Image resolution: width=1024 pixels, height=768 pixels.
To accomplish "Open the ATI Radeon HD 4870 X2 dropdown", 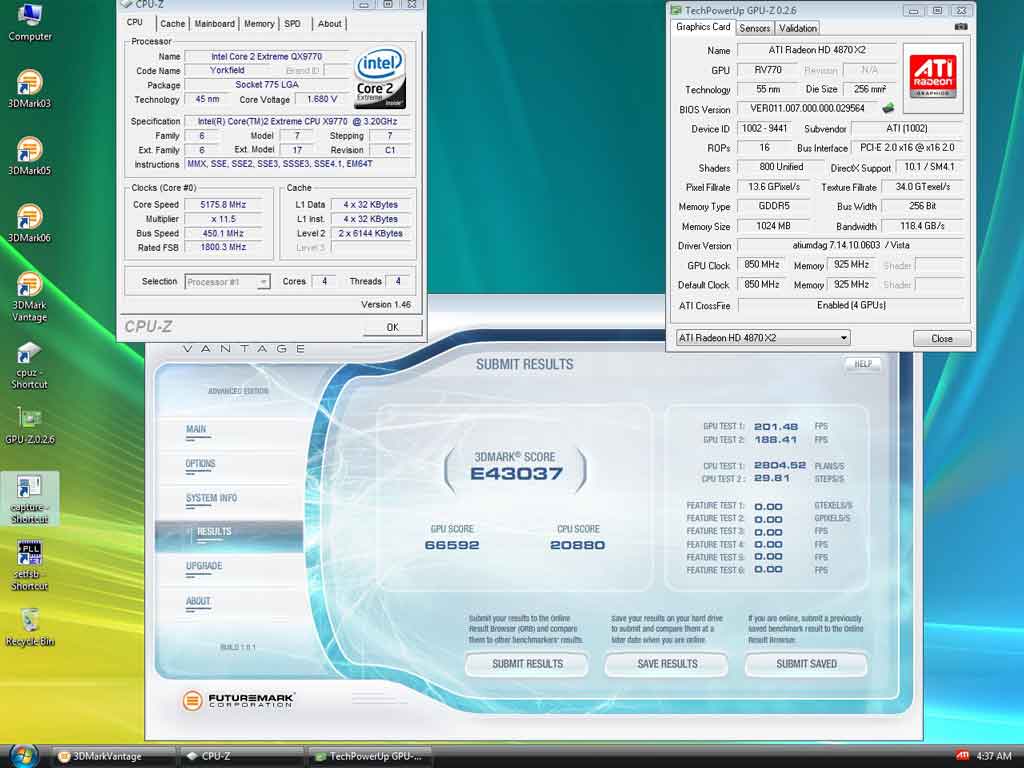I will pyautogui.click(x=763, y=338).
